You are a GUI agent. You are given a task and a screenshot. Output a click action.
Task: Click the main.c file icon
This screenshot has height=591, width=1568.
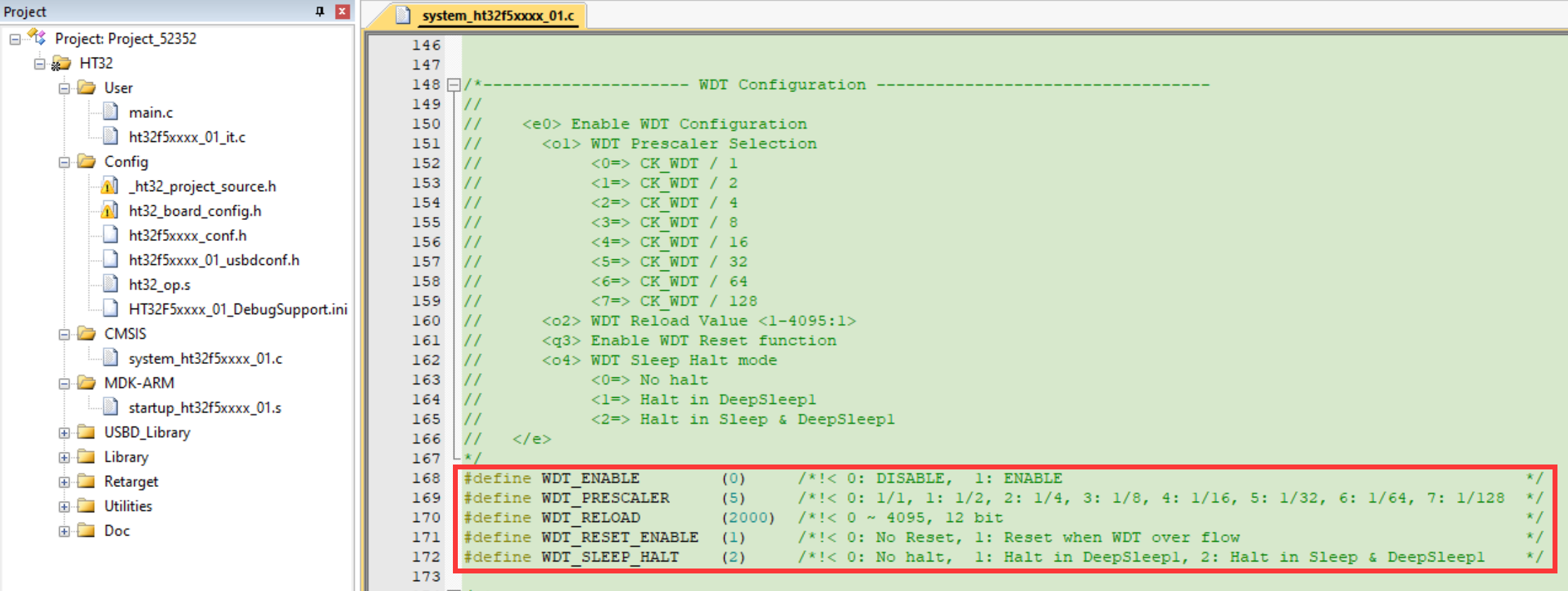point(110,112)
